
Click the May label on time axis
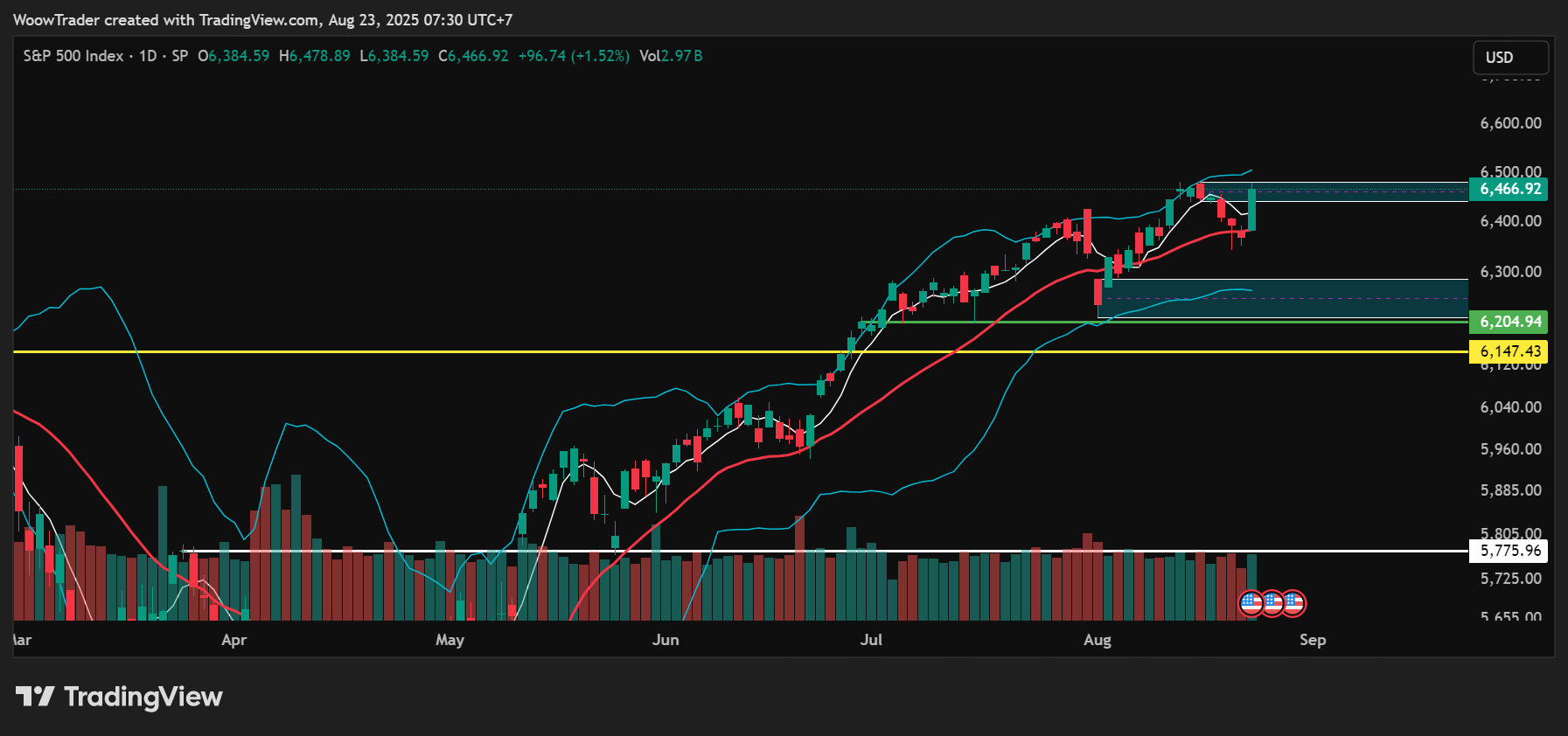(449, 640)
